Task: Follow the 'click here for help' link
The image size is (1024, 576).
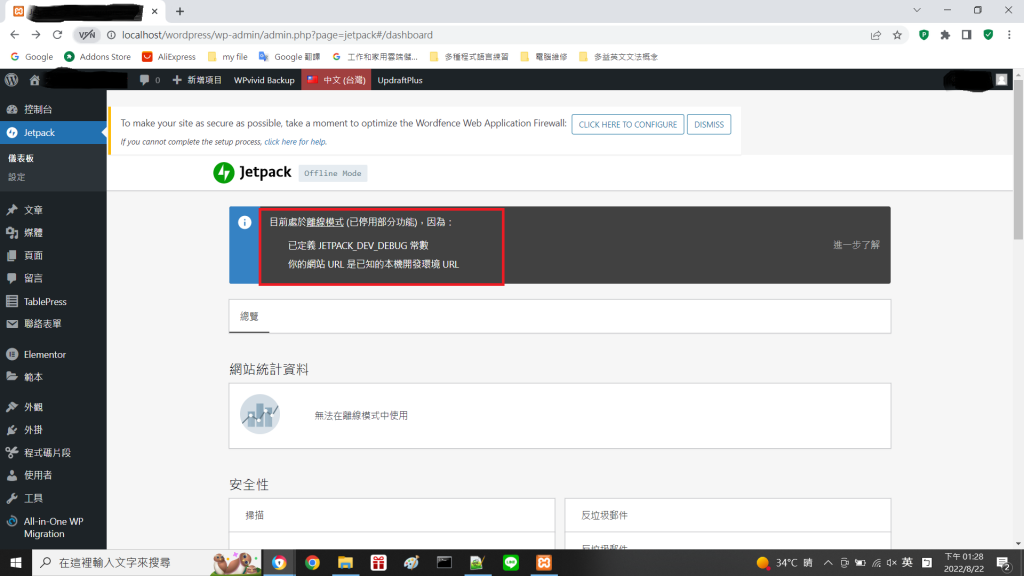Action: pyautogui.click(x=295, y=142)
